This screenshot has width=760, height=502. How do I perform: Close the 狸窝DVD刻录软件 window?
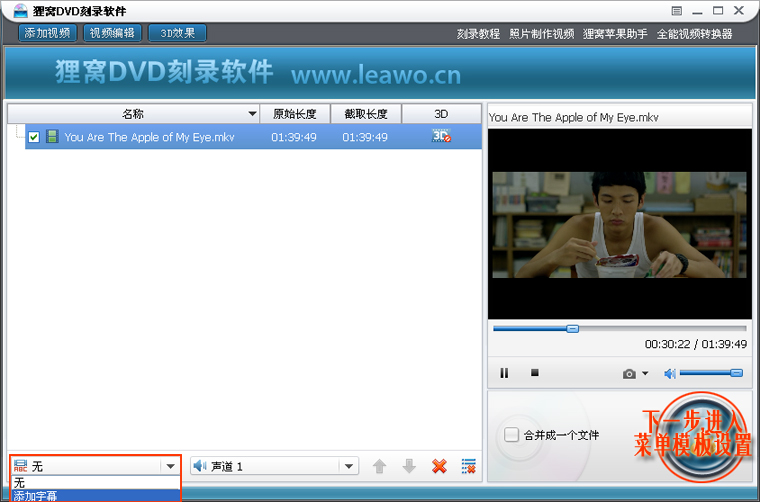click(739, 10)
